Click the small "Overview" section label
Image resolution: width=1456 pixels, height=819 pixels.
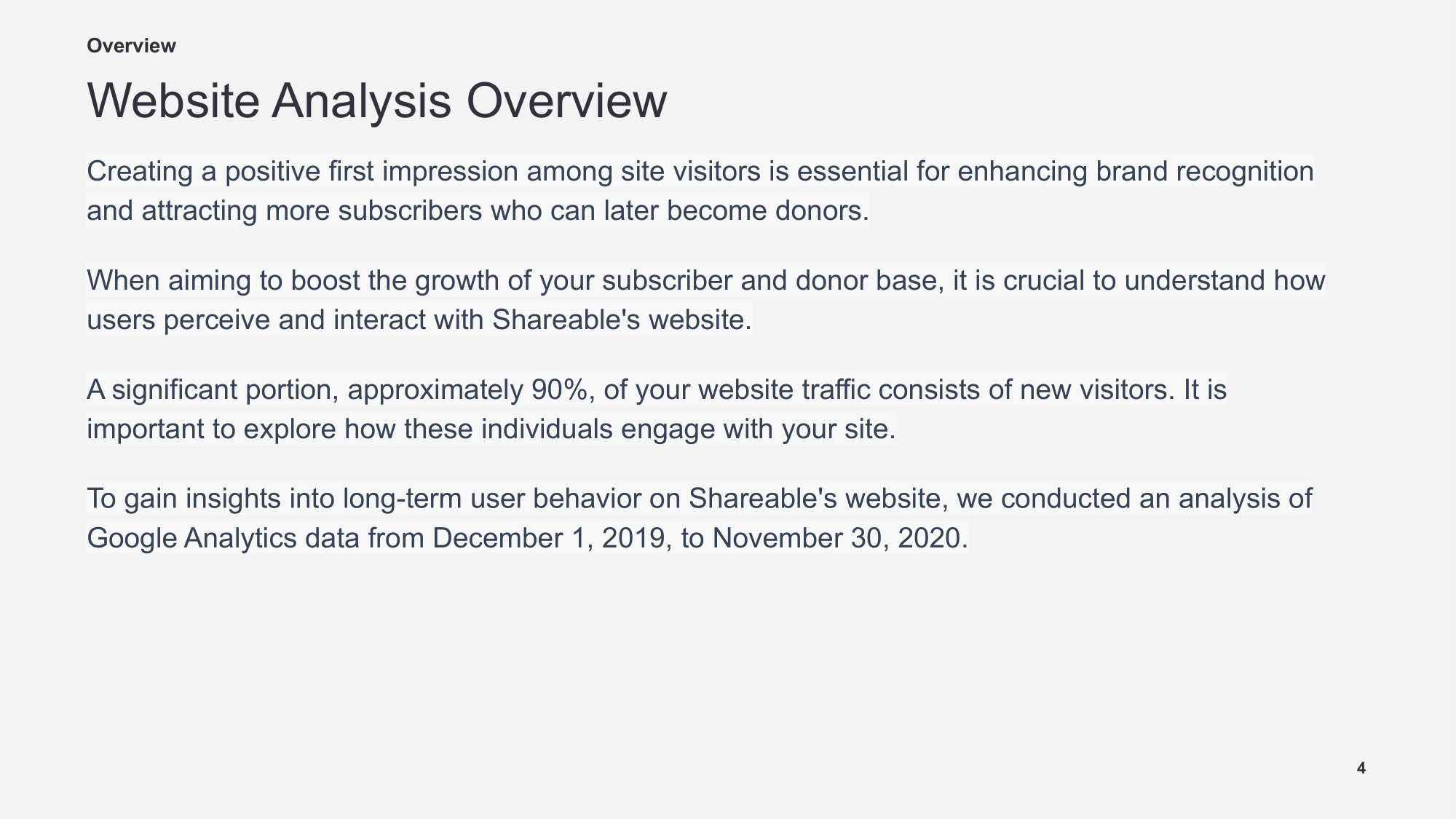tap(131, 46)
